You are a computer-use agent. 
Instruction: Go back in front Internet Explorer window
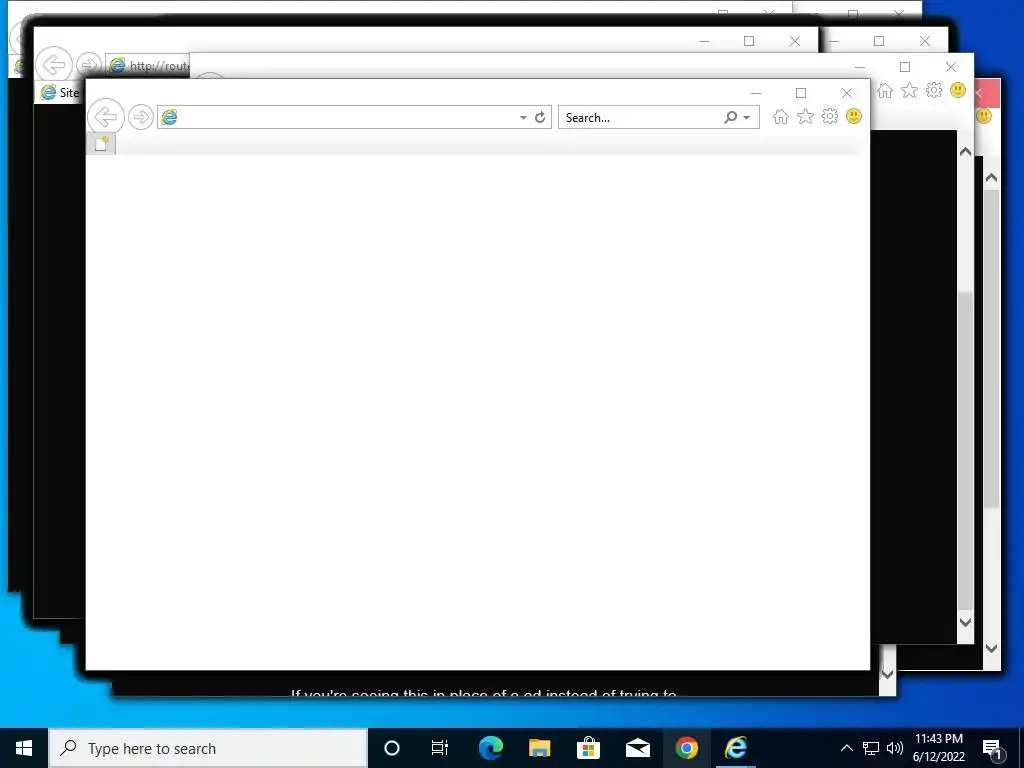(x=106, y=117)
